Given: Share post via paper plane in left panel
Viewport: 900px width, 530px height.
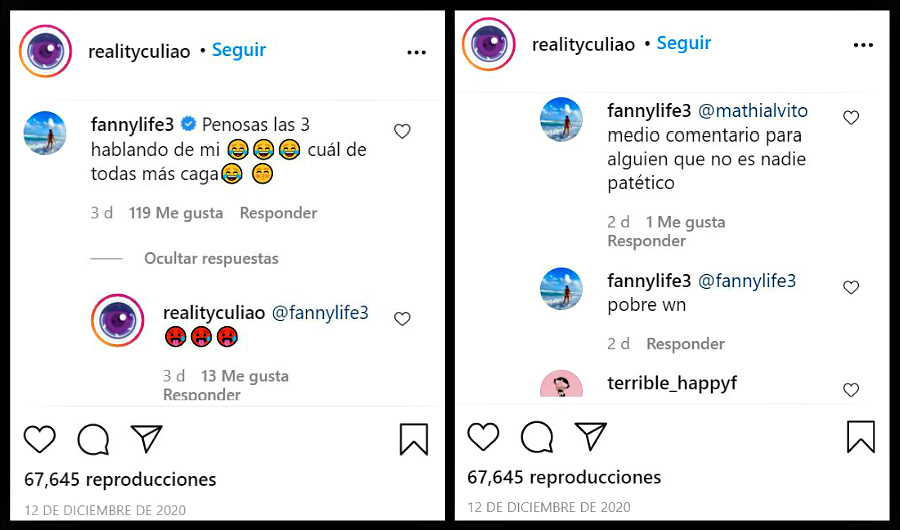Looking at the screenshot, I should pos(146,438).
